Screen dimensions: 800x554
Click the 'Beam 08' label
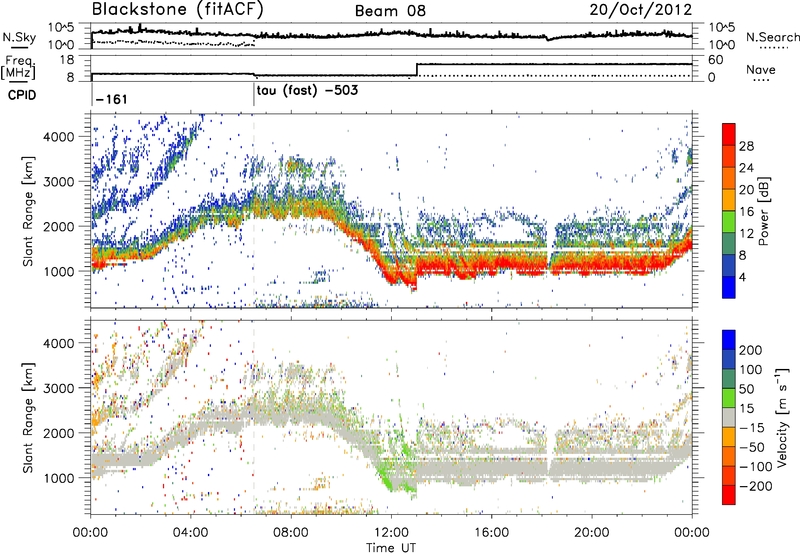[x=390, y=11]
